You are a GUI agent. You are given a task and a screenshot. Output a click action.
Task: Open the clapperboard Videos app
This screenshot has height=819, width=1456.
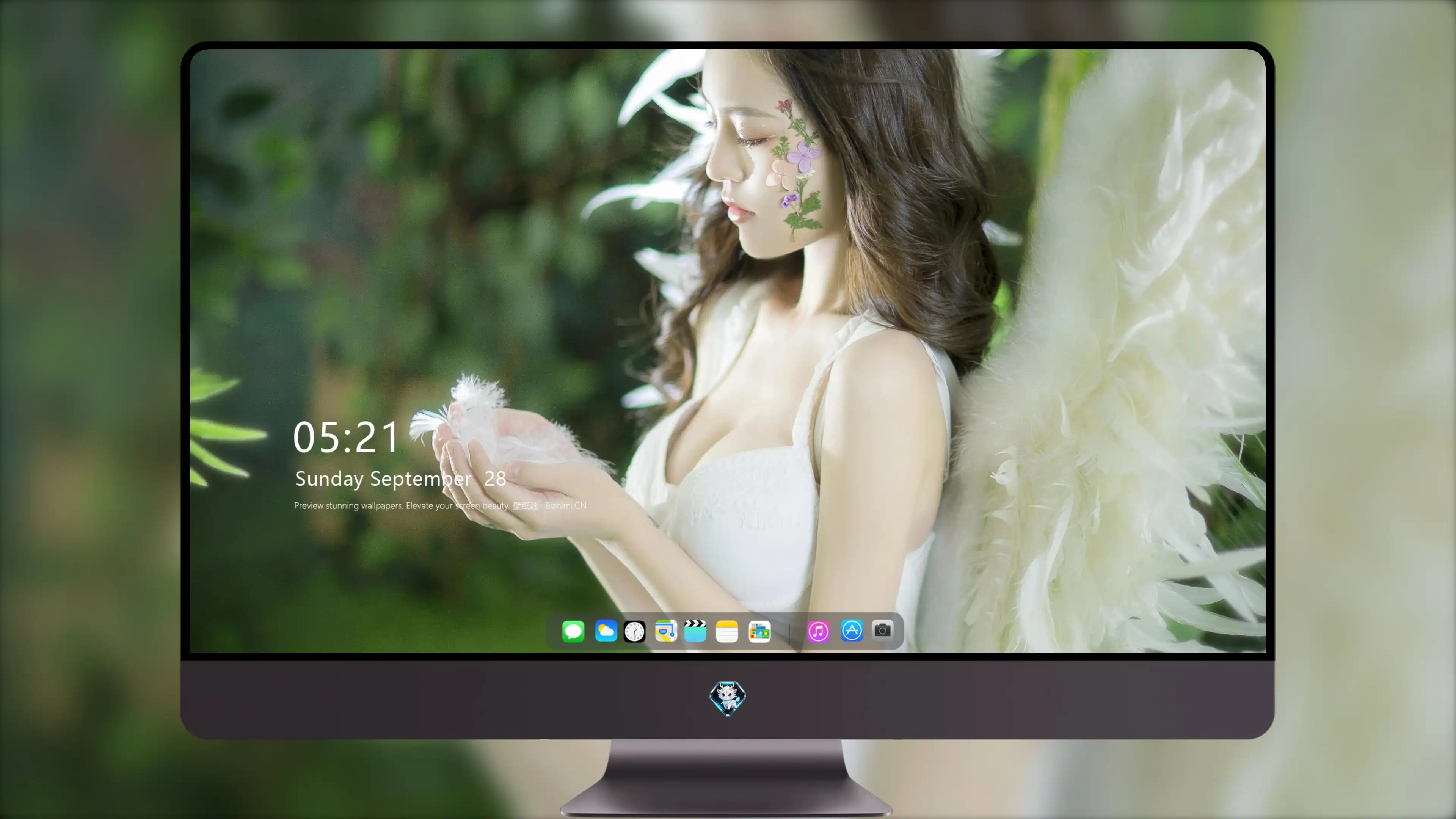[x=695, y=631]
